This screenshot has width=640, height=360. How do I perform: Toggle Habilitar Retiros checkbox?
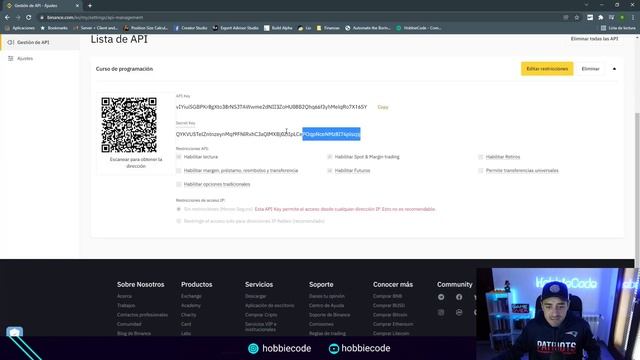481,157
